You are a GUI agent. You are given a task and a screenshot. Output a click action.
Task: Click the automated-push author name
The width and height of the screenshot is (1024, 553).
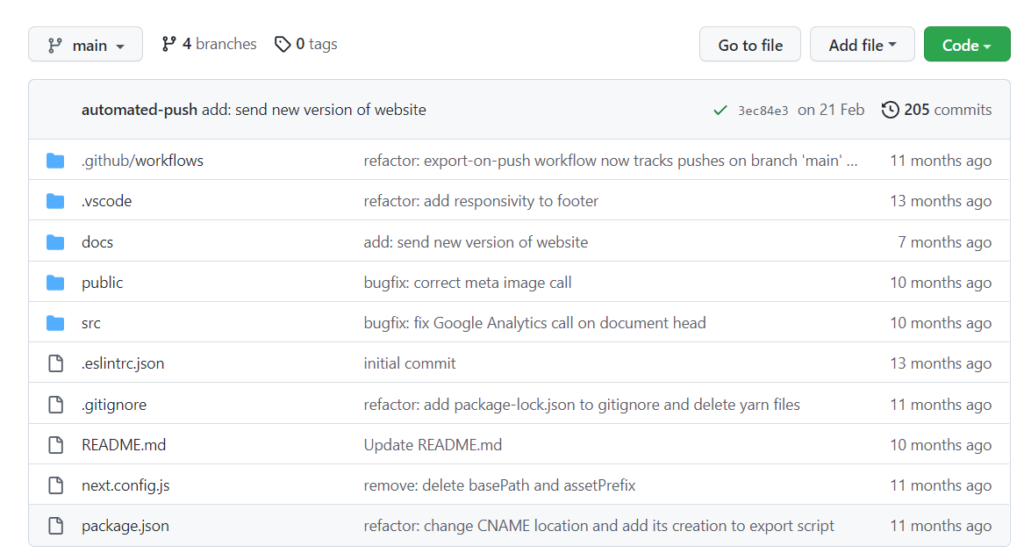tap(139, 110)
